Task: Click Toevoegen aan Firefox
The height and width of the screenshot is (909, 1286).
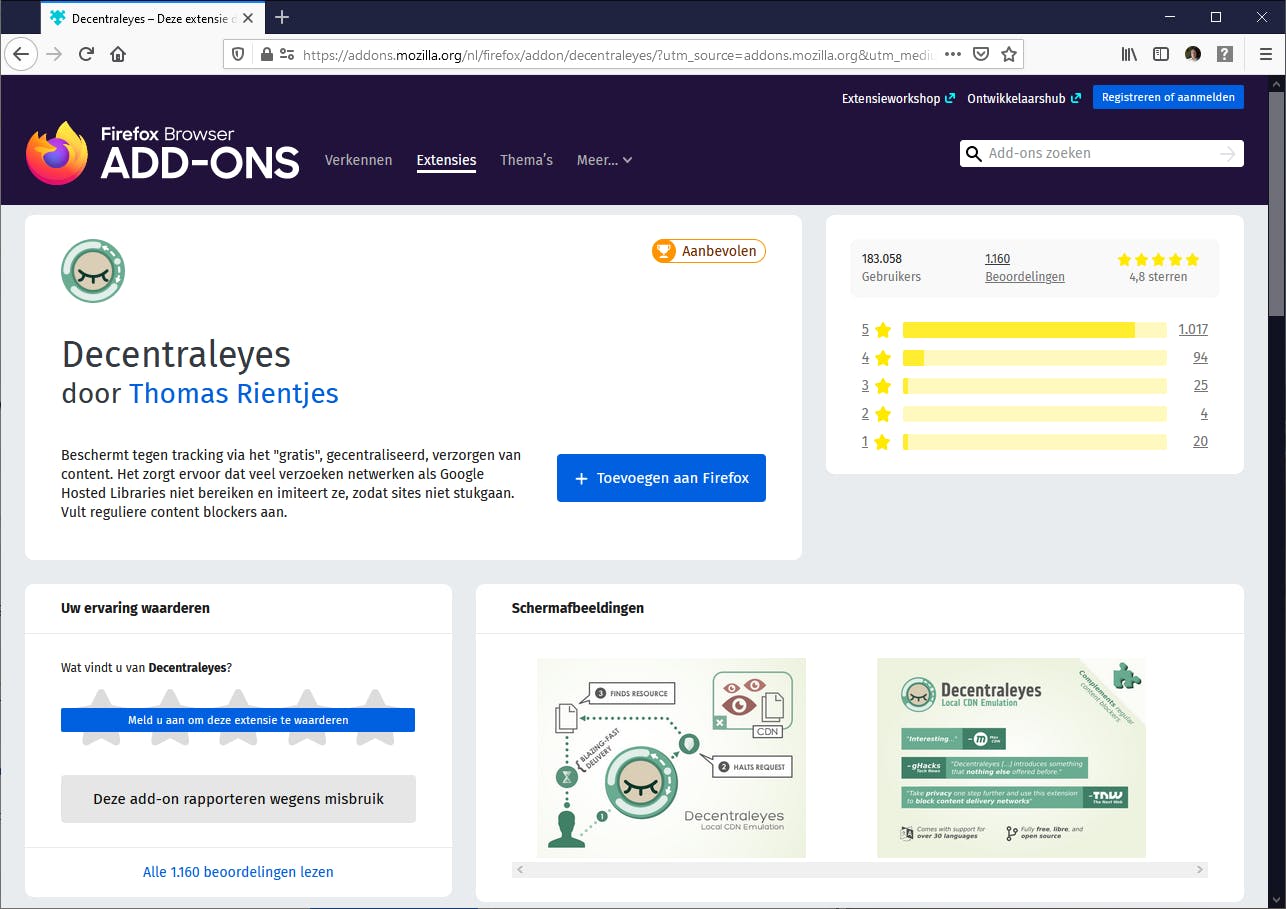Action: (661, 478)
